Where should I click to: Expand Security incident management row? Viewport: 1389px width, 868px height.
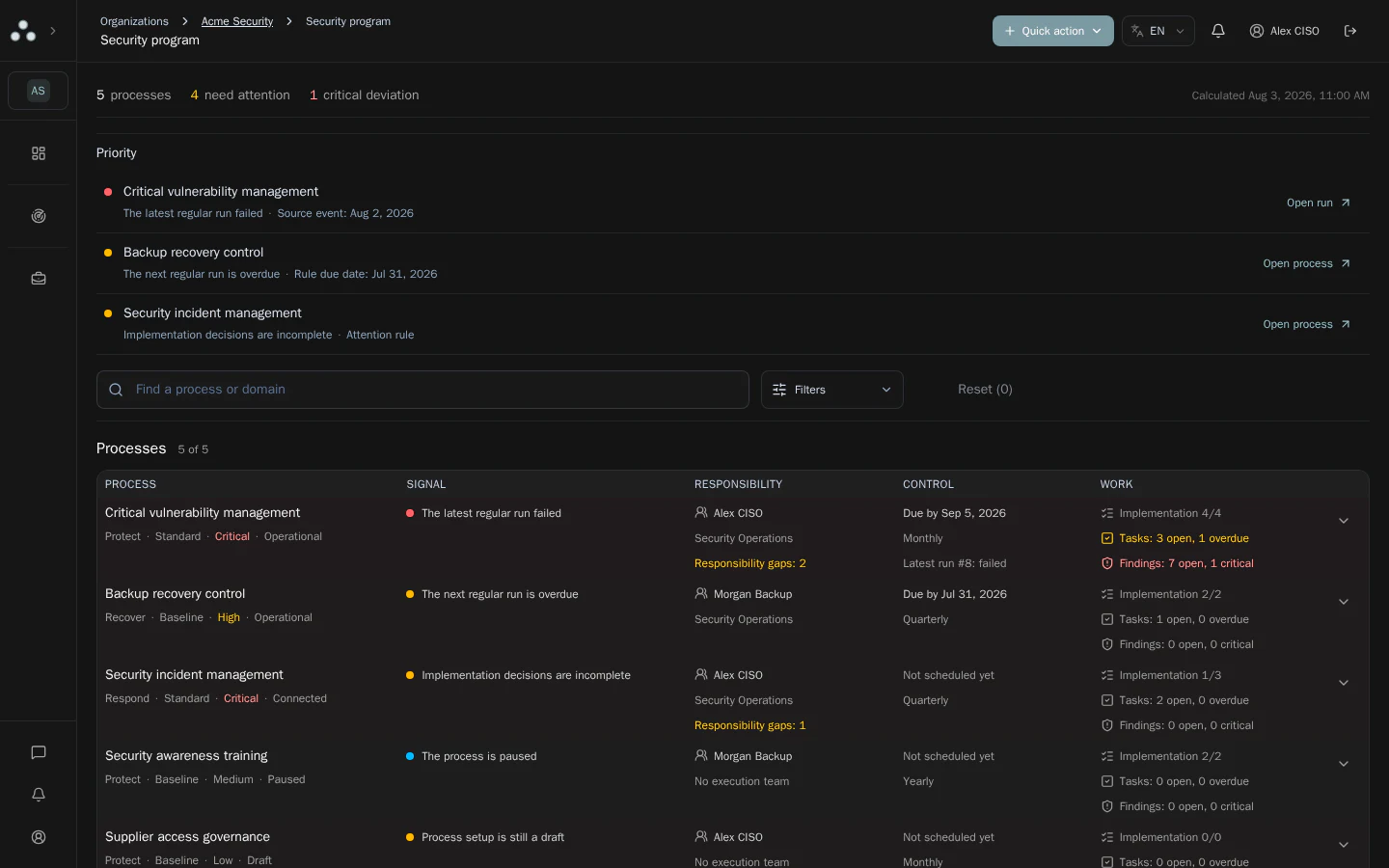(x=1344, y=683)
